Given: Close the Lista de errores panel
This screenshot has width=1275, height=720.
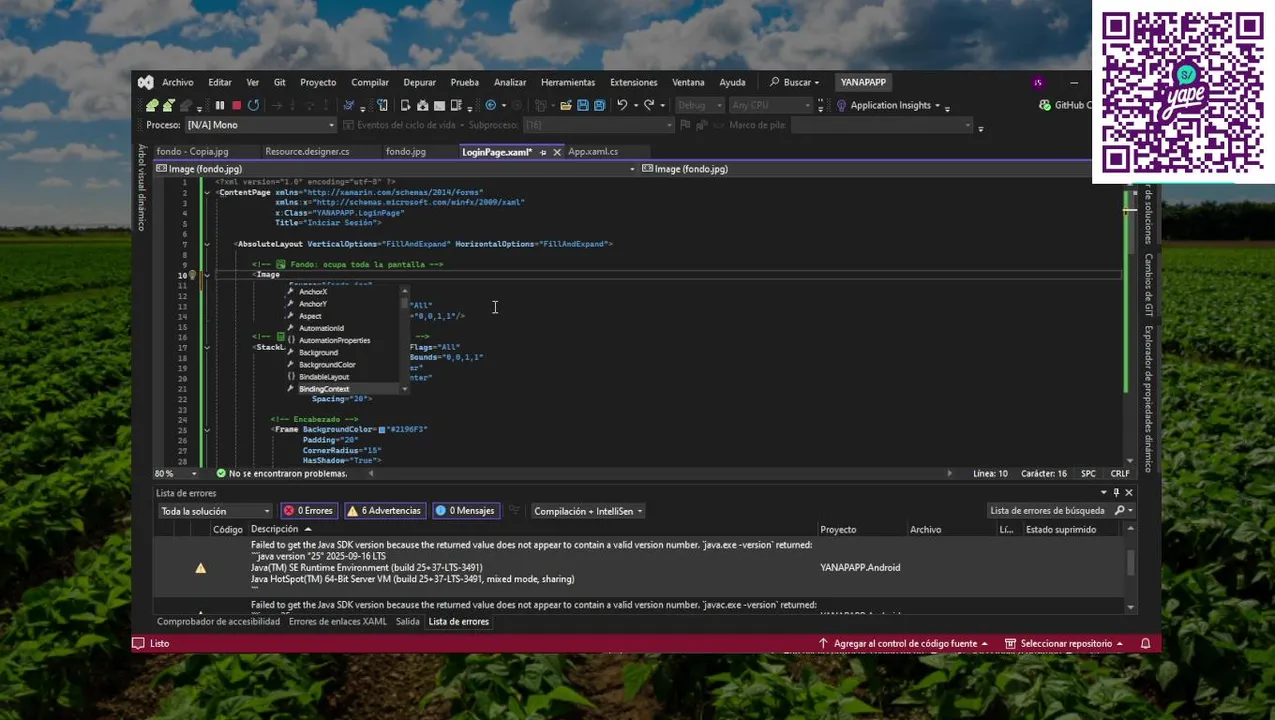Looking at the screenshot, I should 1129,493.
